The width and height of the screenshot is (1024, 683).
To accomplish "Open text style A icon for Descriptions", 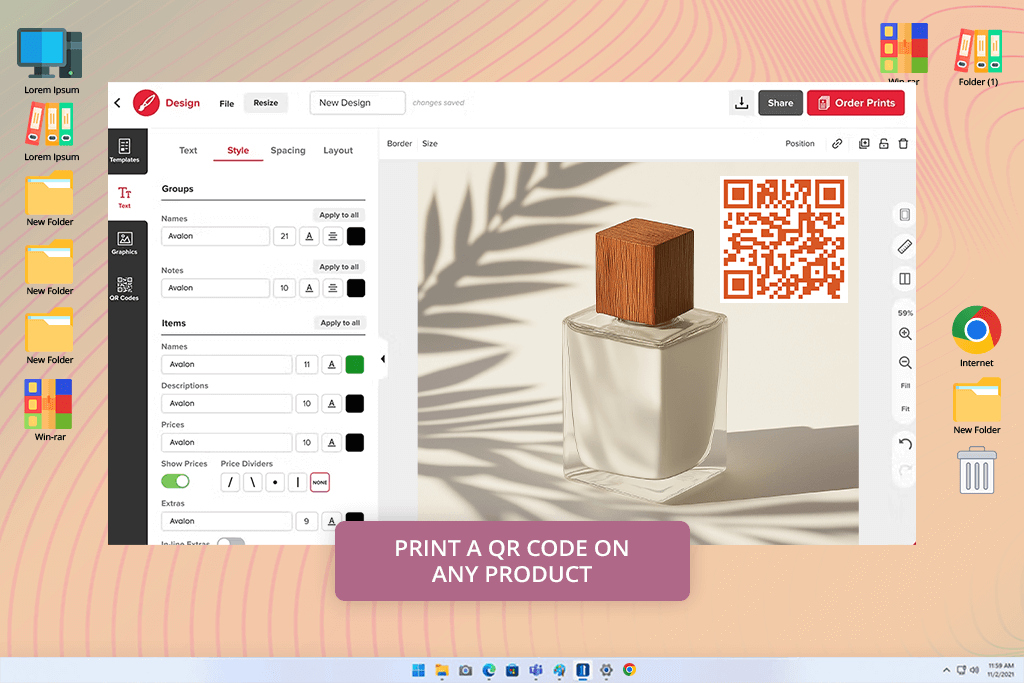I will pos(332,404).
